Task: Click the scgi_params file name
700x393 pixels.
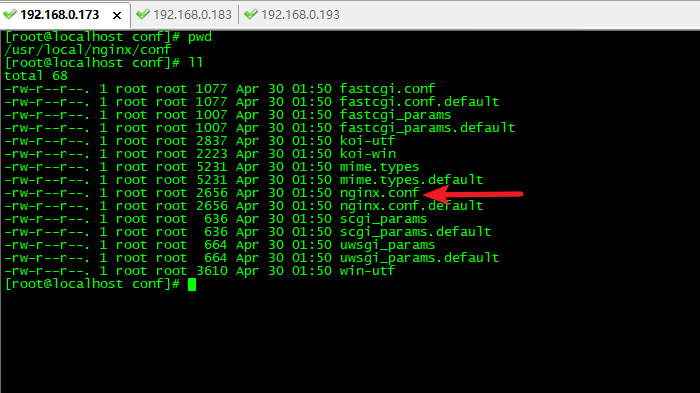Action: point(383,219)
